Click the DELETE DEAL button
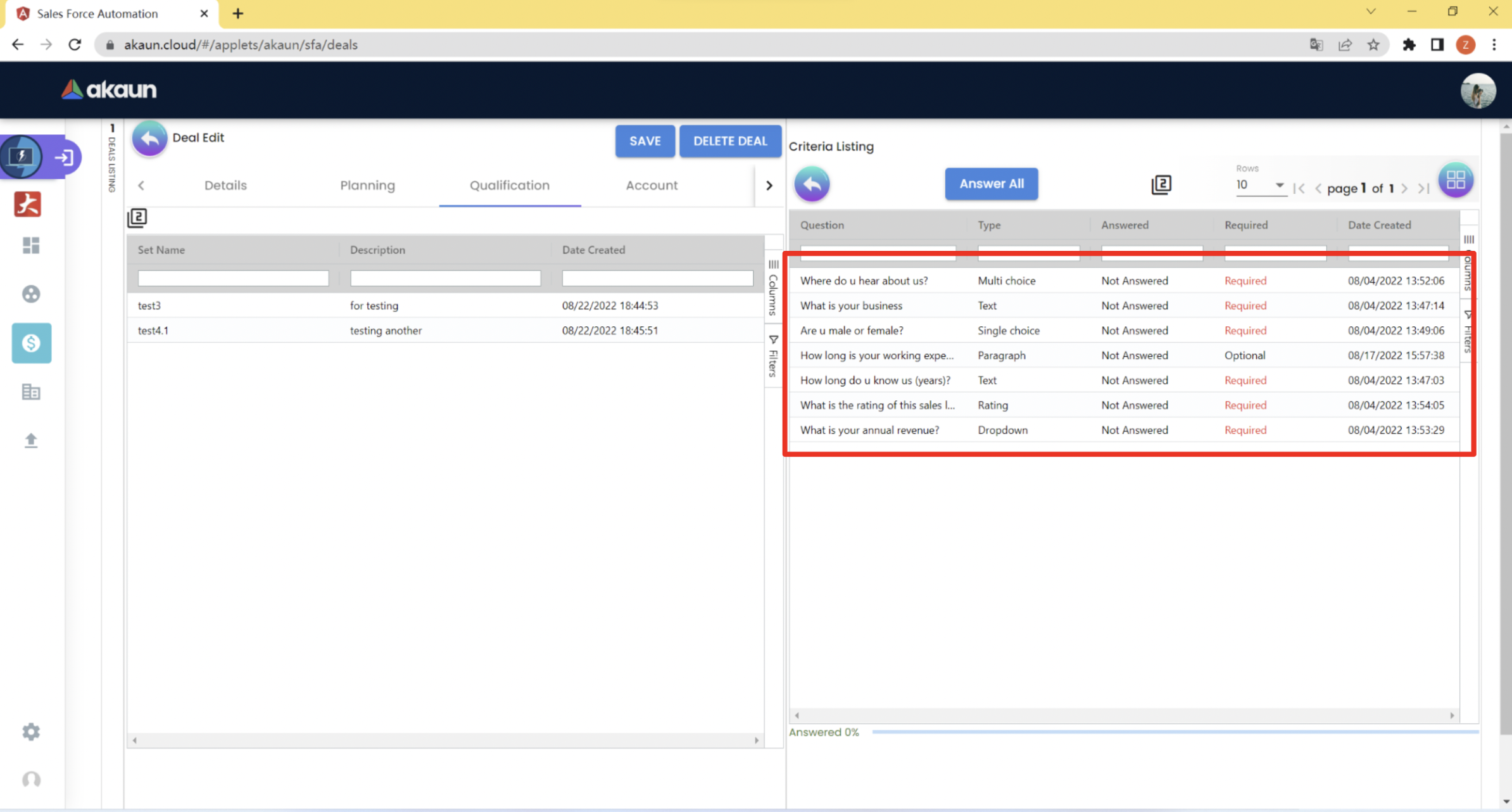Image resolution: width=1512 pixels, height=812 pixels. 729,141
